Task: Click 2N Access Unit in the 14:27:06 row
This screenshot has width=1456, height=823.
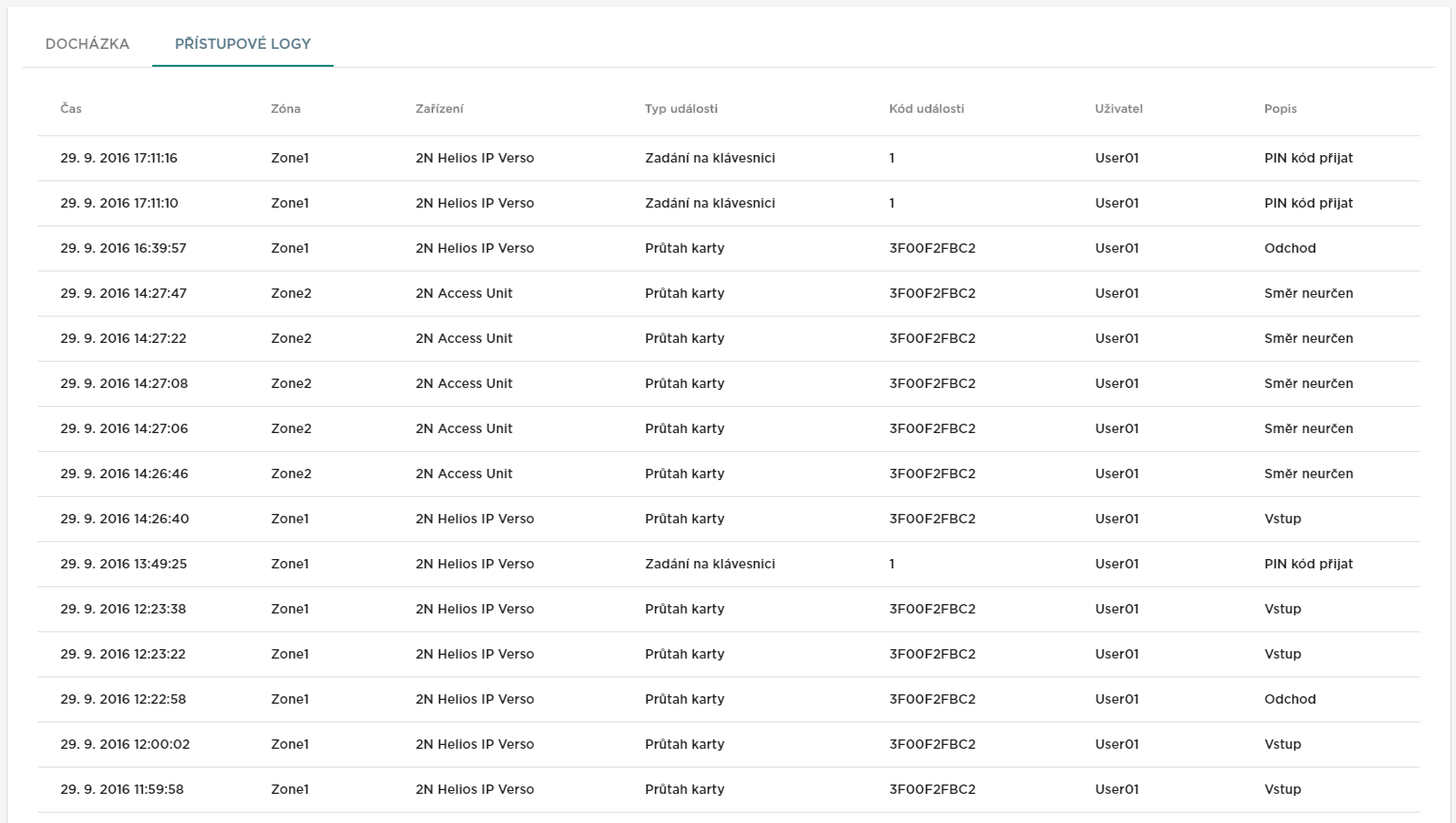Action: point(464,428)
